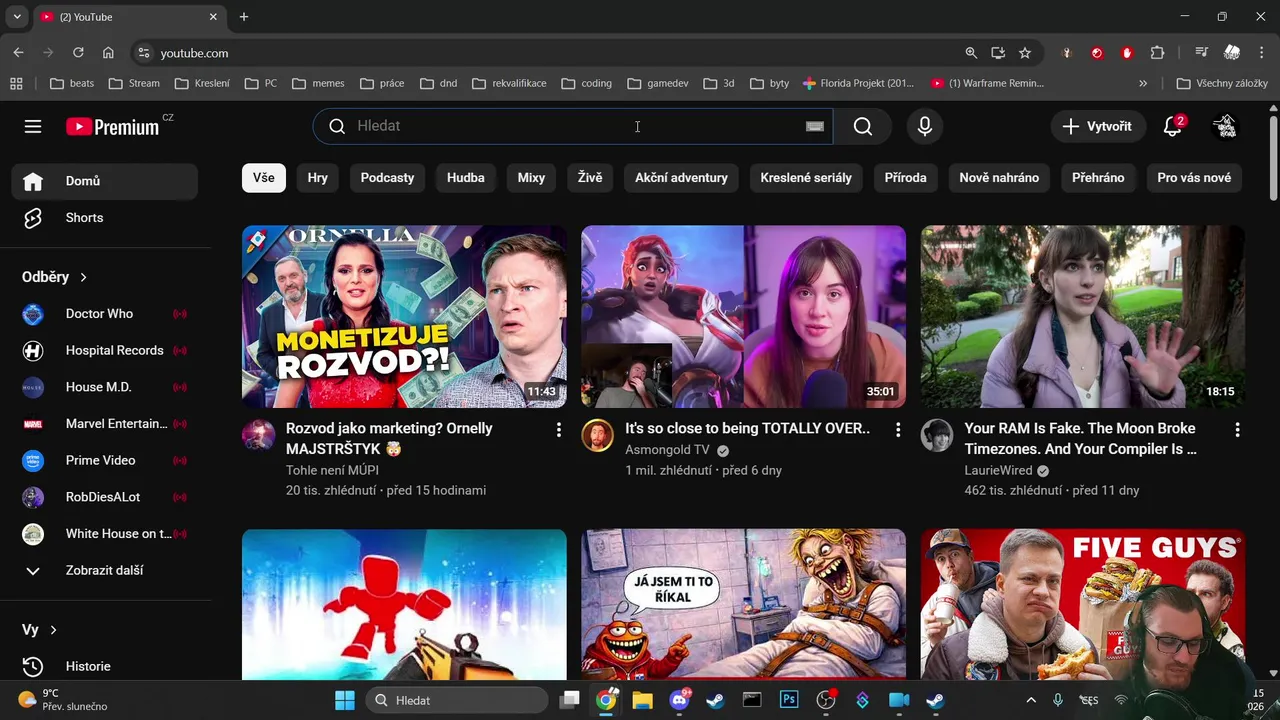The height and width of the screenshot is (720, 1280).
Task: Select the Vše filter chip
Action: 264,178
